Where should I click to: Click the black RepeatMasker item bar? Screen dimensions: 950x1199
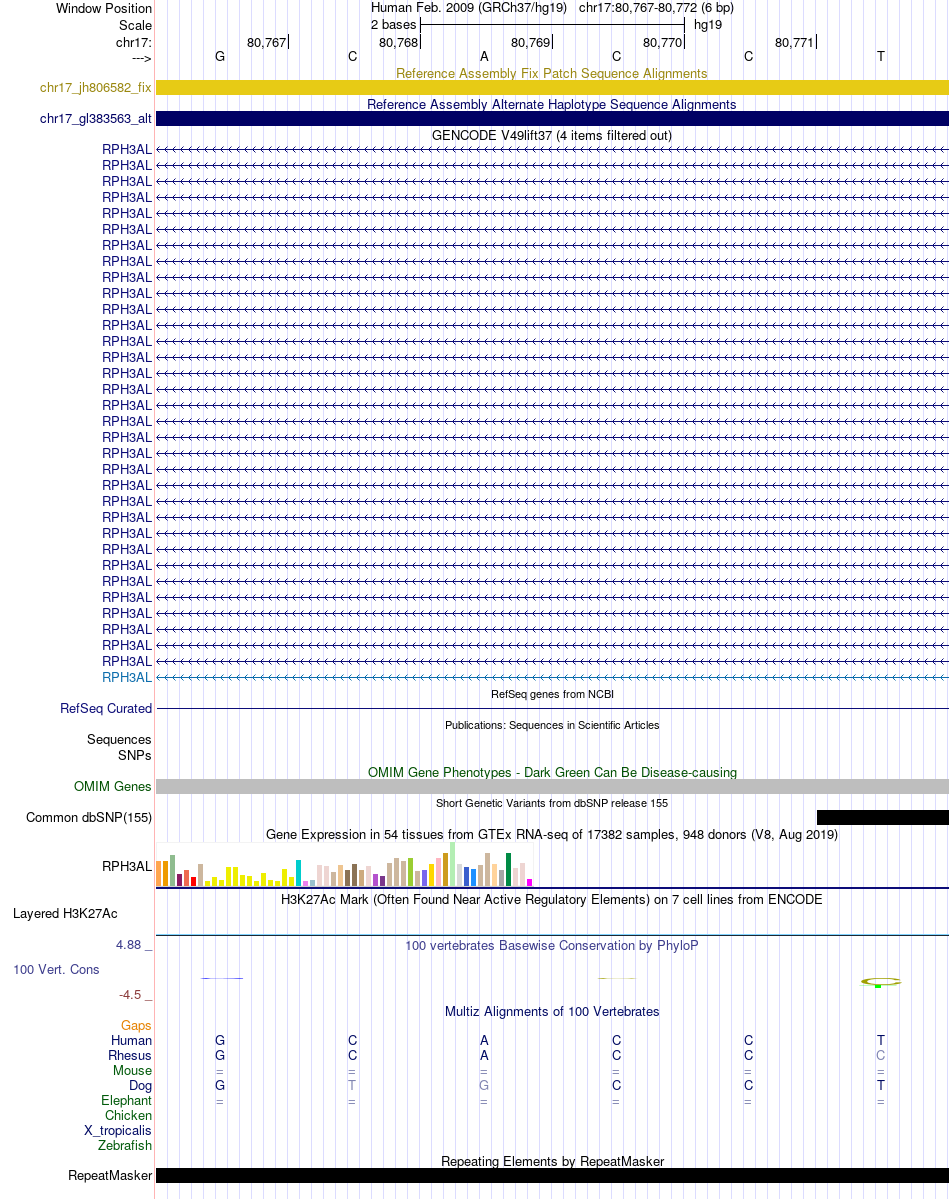tap(552, 1175)
